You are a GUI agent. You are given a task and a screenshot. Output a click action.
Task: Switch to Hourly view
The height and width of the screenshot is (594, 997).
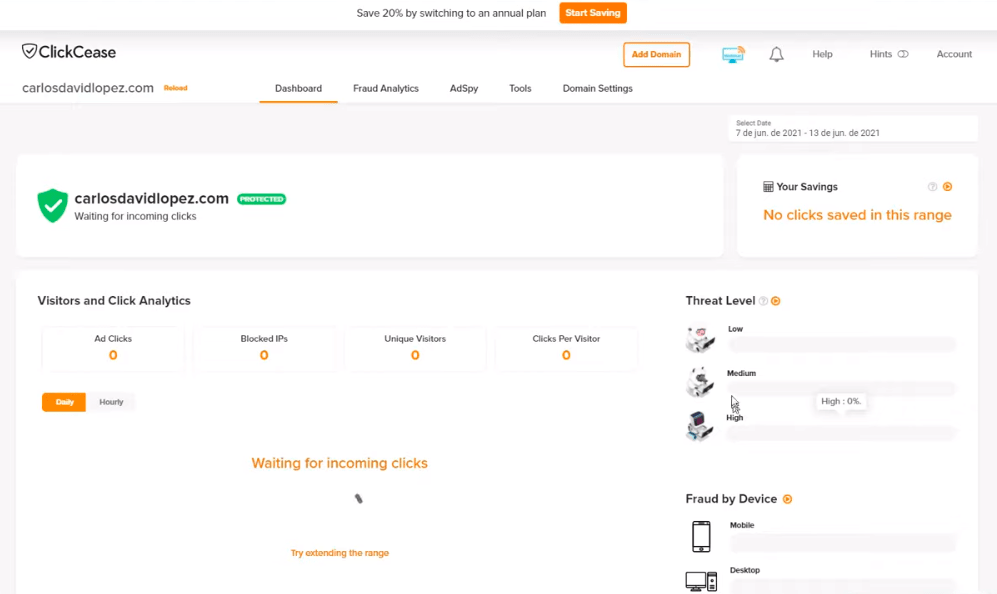point(111,402)
